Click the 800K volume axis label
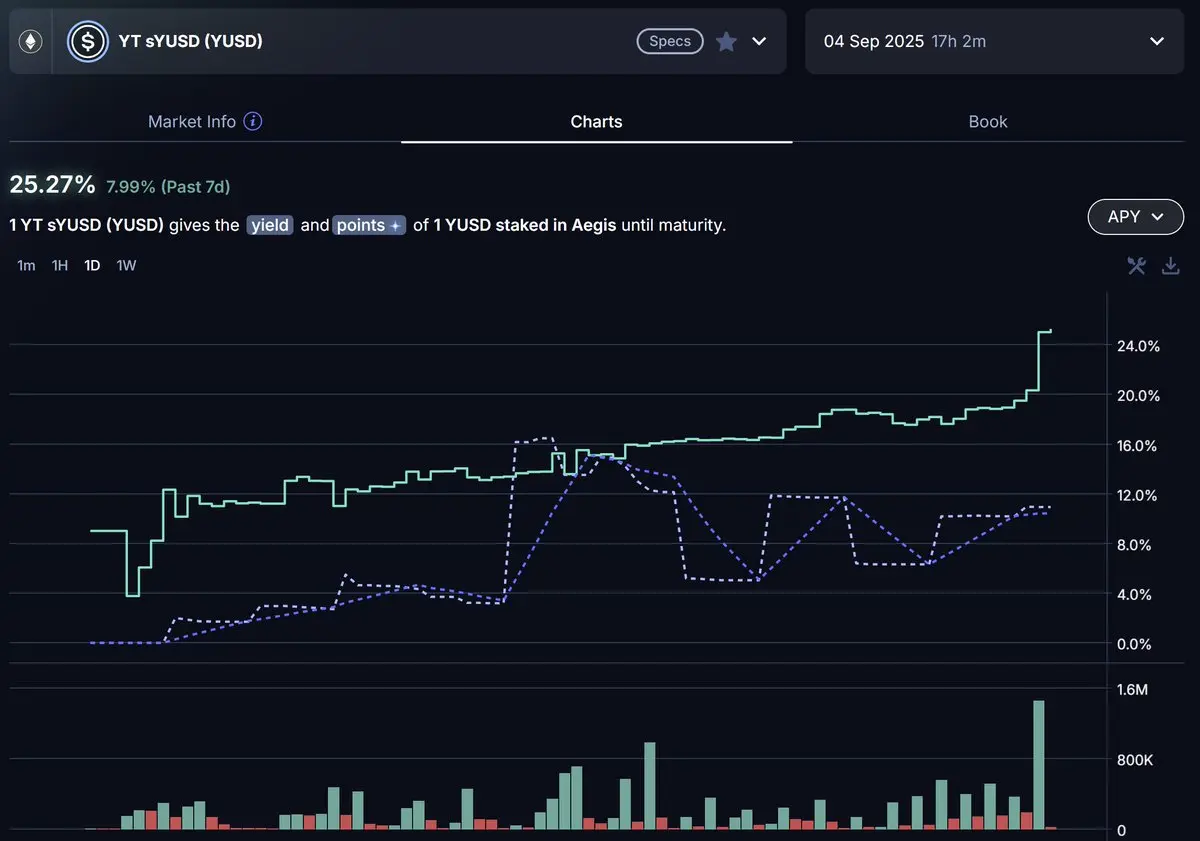This screenshot has height=841, width=1200. (x=1136, y=760)
